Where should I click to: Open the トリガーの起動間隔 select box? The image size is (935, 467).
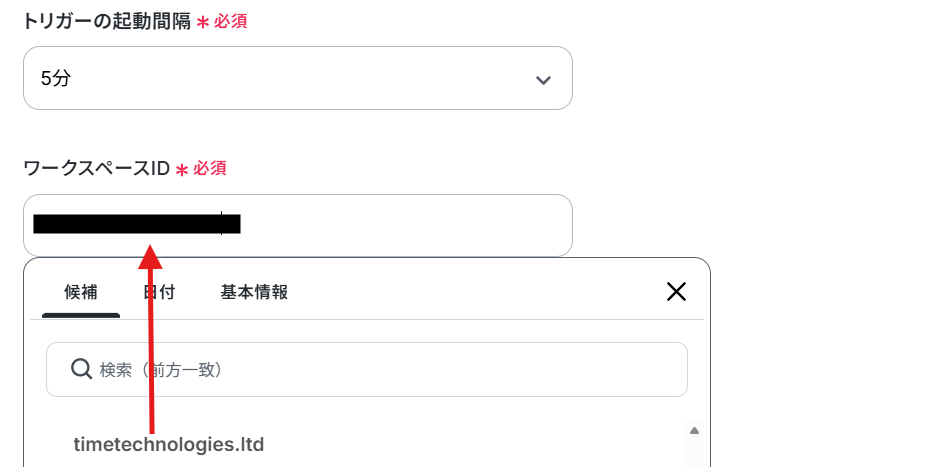(x=298, y=78)
